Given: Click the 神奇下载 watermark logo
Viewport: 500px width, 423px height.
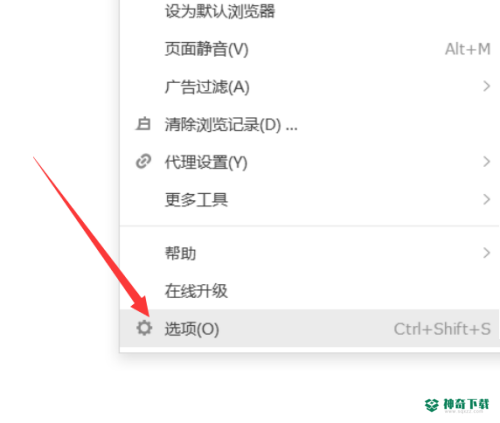Looking at the screenshot, I should coord(431,405).
